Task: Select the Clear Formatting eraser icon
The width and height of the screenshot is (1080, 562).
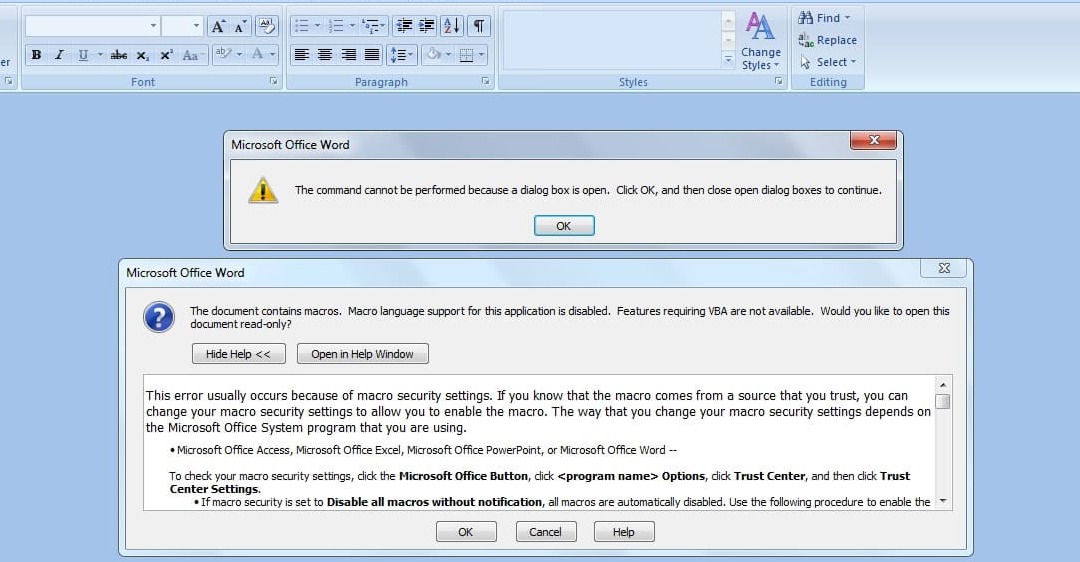Action: click(267, 26)
